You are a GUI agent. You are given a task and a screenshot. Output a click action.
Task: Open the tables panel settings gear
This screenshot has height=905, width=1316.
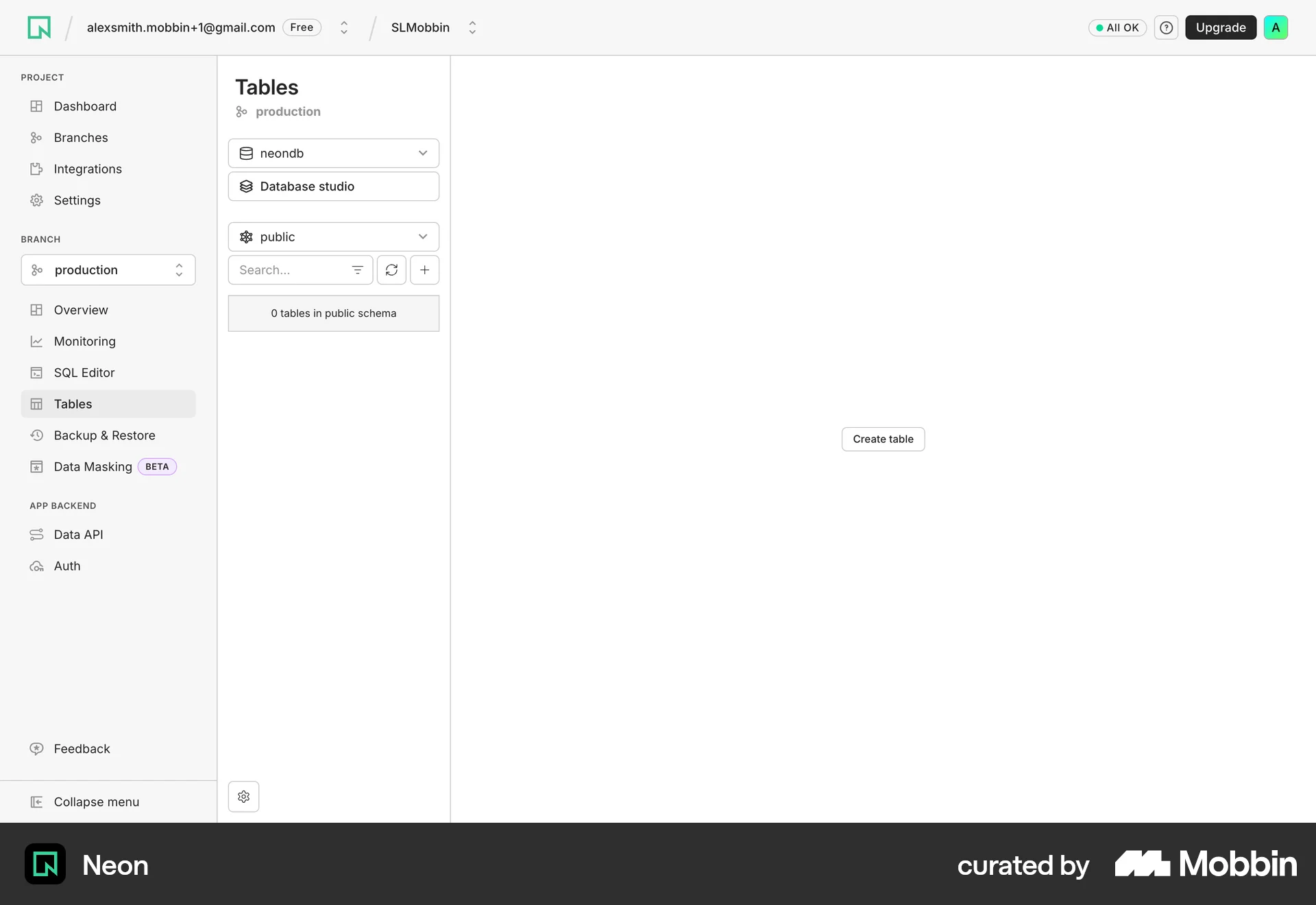click(243, 797)
